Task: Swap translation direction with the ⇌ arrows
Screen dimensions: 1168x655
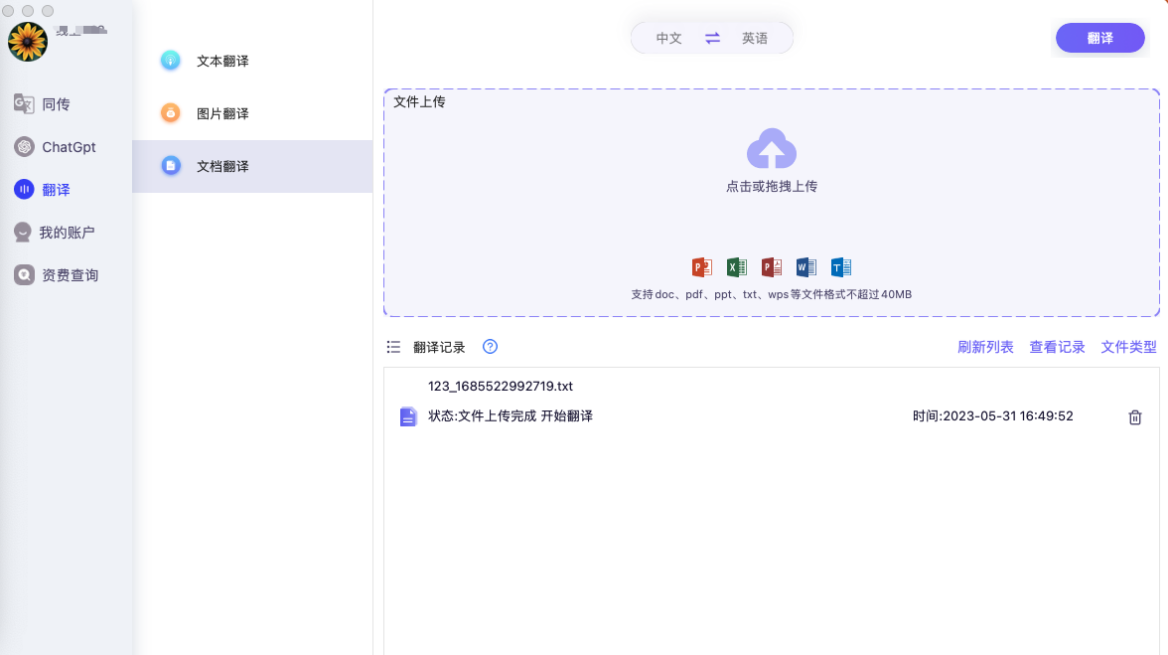Action: click(711, 37)
